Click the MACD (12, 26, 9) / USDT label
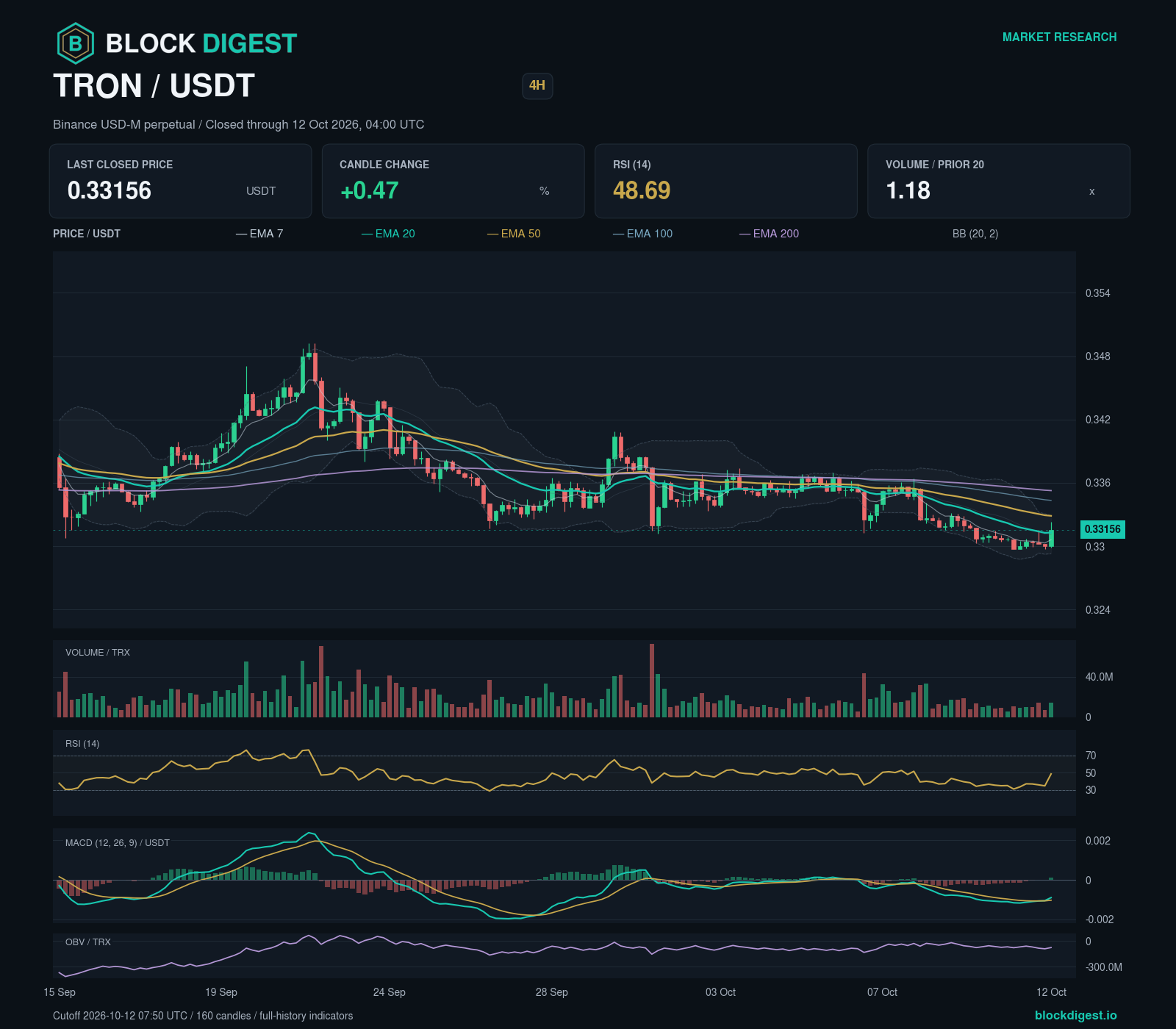The height and width of the screenshot is (1029, 1176). (118, 843)
